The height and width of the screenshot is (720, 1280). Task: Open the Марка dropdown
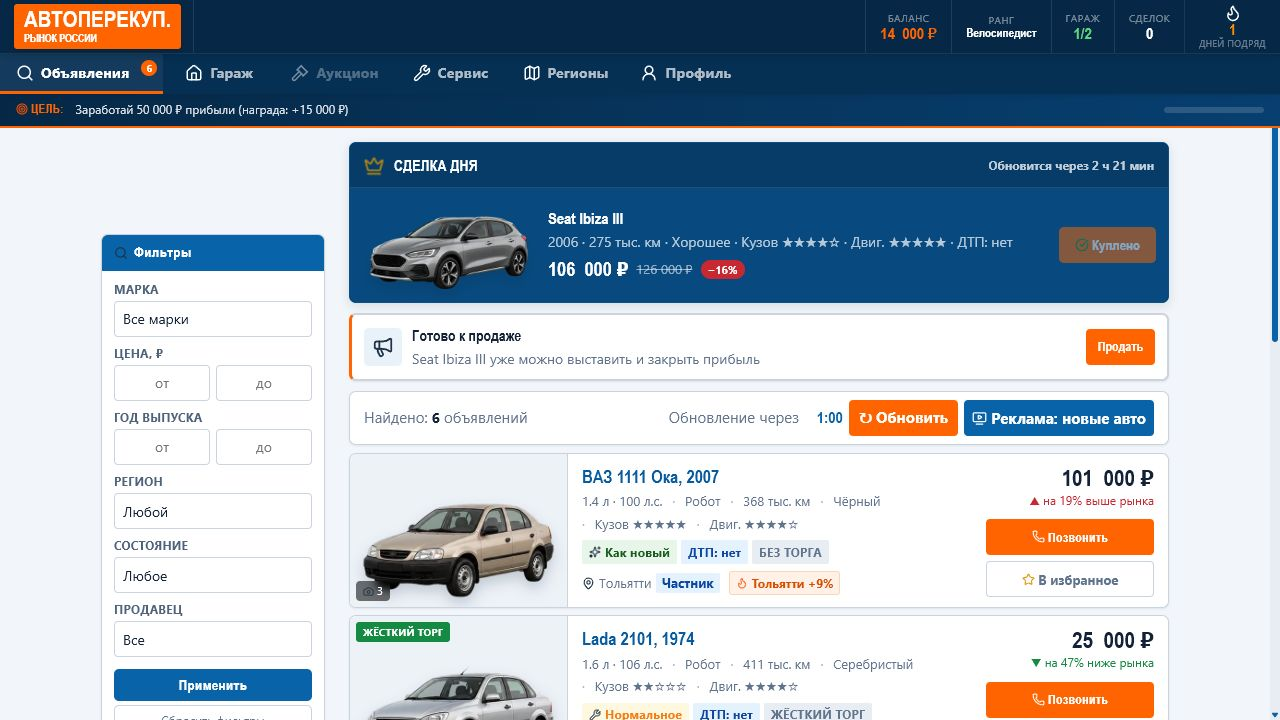click(x=213, y=320)
